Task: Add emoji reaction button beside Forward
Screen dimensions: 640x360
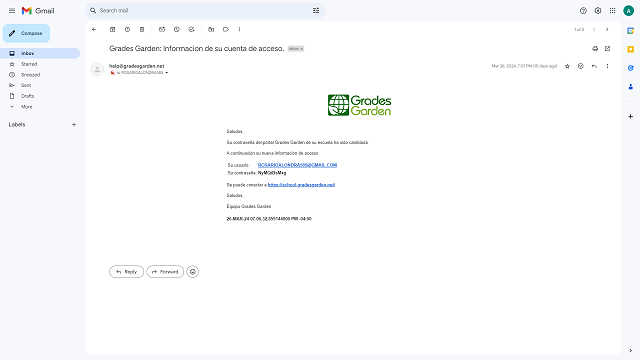Action: (x=193, y=272)
